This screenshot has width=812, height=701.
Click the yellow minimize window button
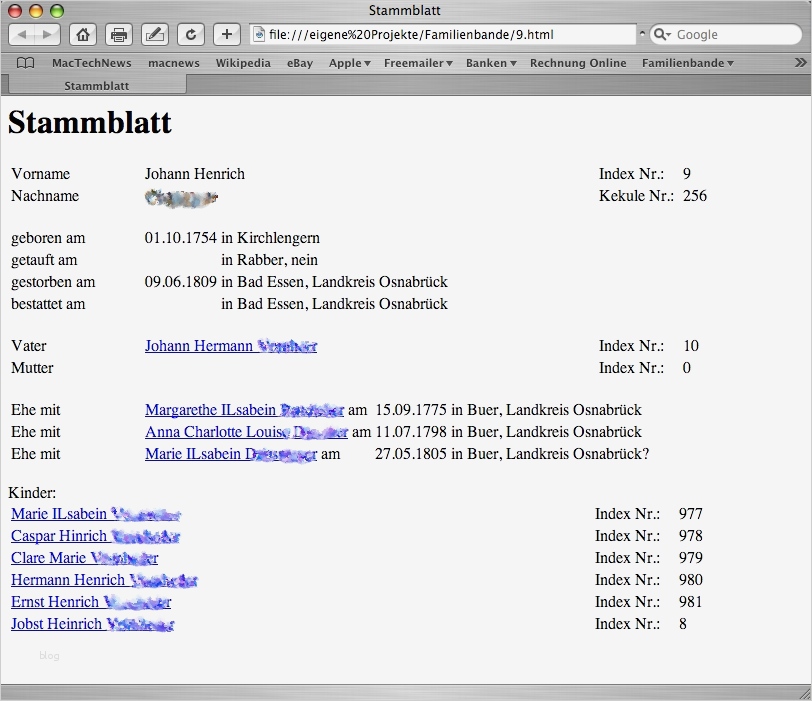(x=36, y=10)
